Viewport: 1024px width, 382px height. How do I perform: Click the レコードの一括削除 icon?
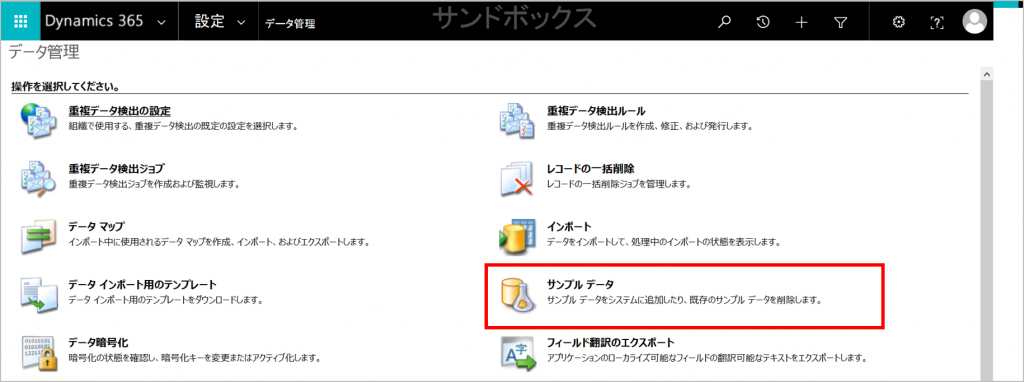pyautogui.click(x=518, y=178)
